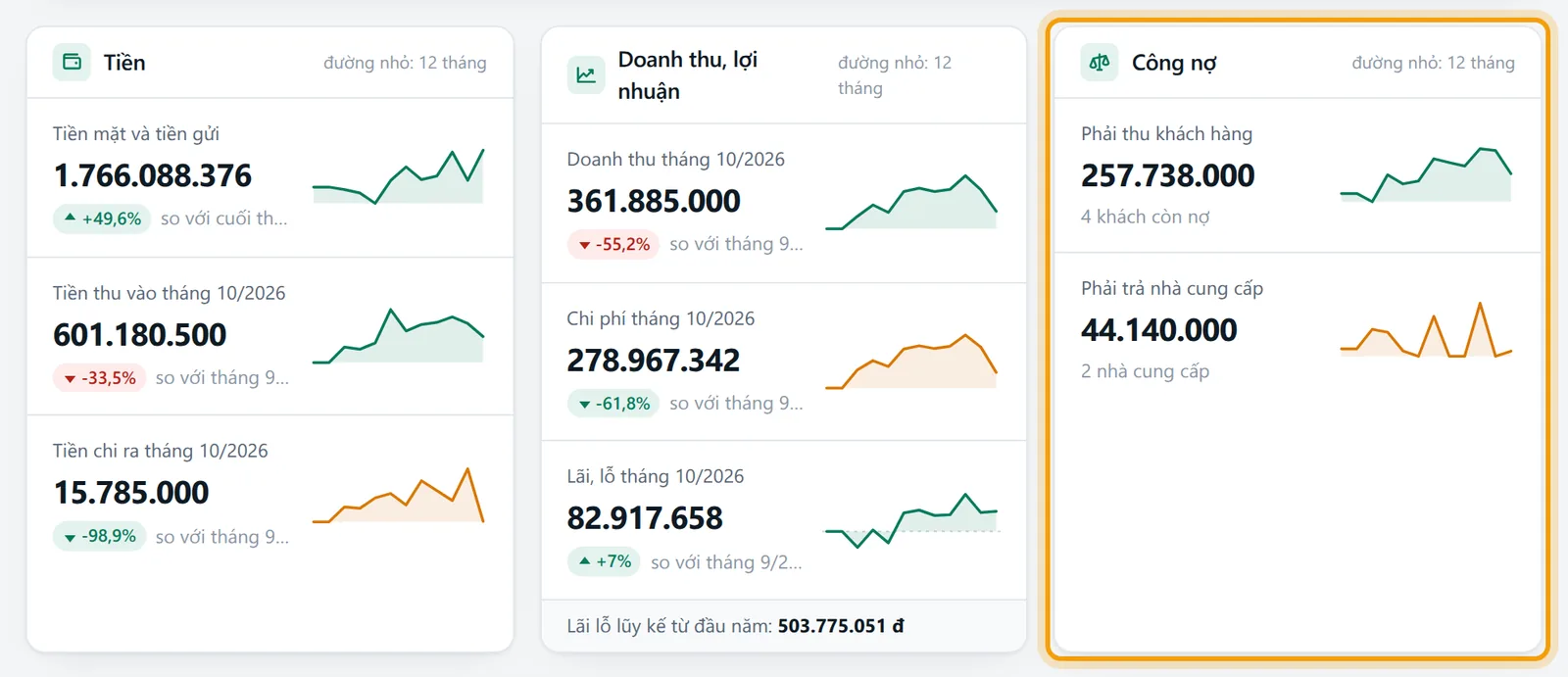This screenshot has height=677, width=1568.
Task: Click the Tiền mặt và tiền gửi sparkline
Action: [x=398, y=176]
